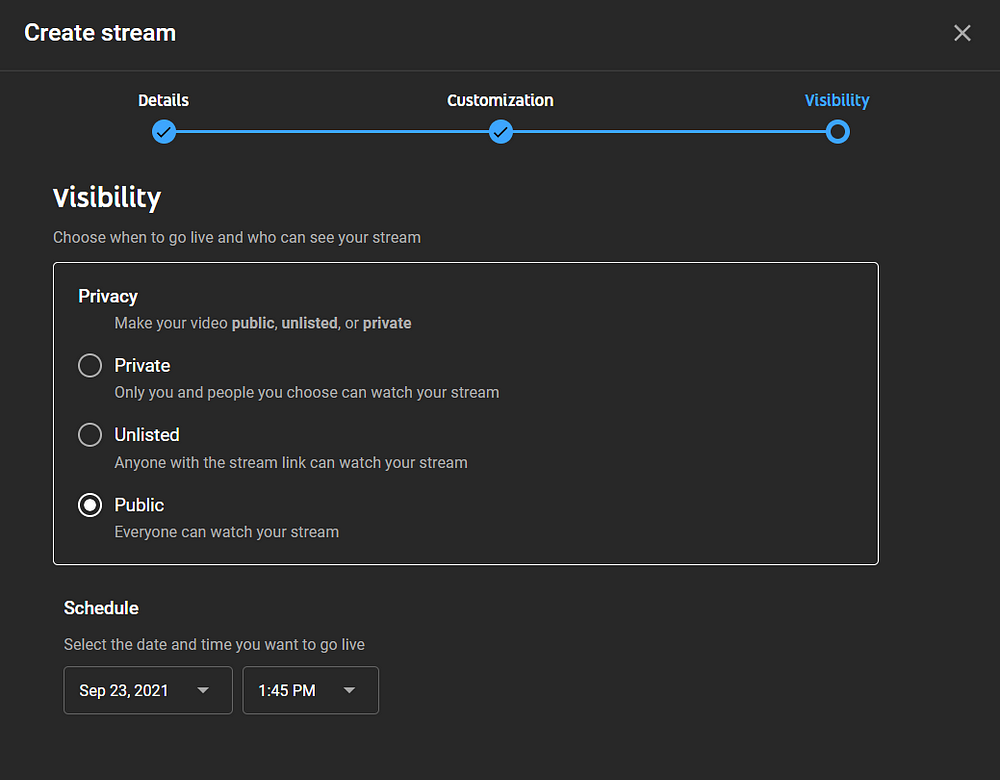Open the 1:45 PM time dropdown
Viewport: 1000px width, 780px height.
pyautogui.click(x=311, y=690)
